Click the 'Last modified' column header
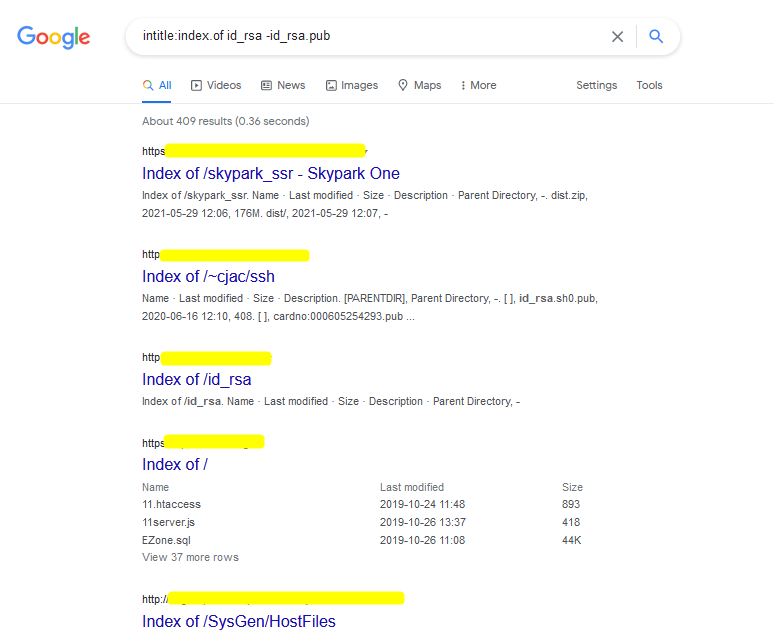Viewport: 774px width, 638px height. click(412, 487)
